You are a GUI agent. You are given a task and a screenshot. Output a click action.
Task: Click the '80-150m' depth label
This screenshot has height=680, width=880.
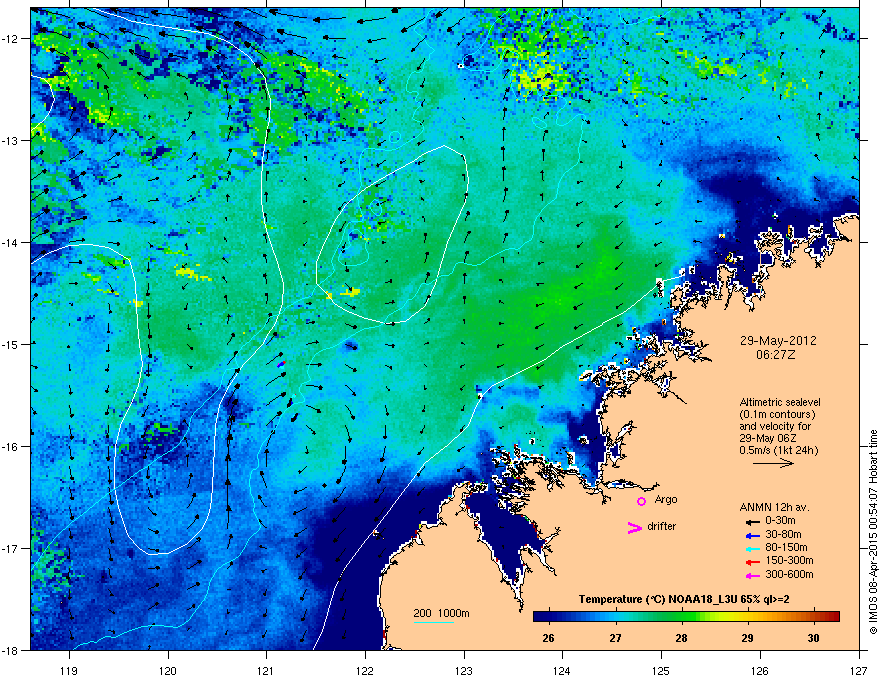click(786, 548)
